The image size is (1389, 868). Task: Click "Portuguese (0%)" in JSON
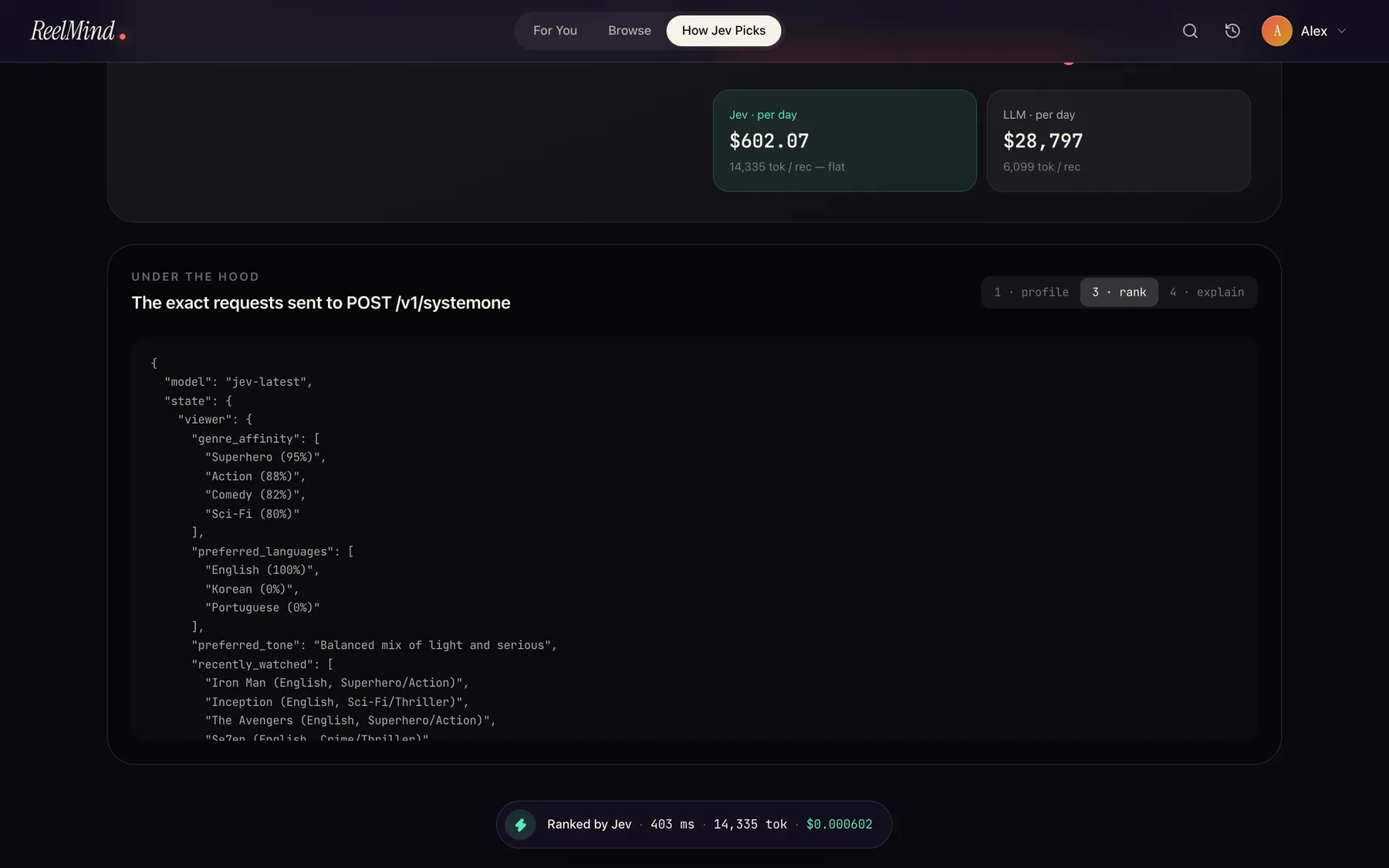click(x=262, y=608)
